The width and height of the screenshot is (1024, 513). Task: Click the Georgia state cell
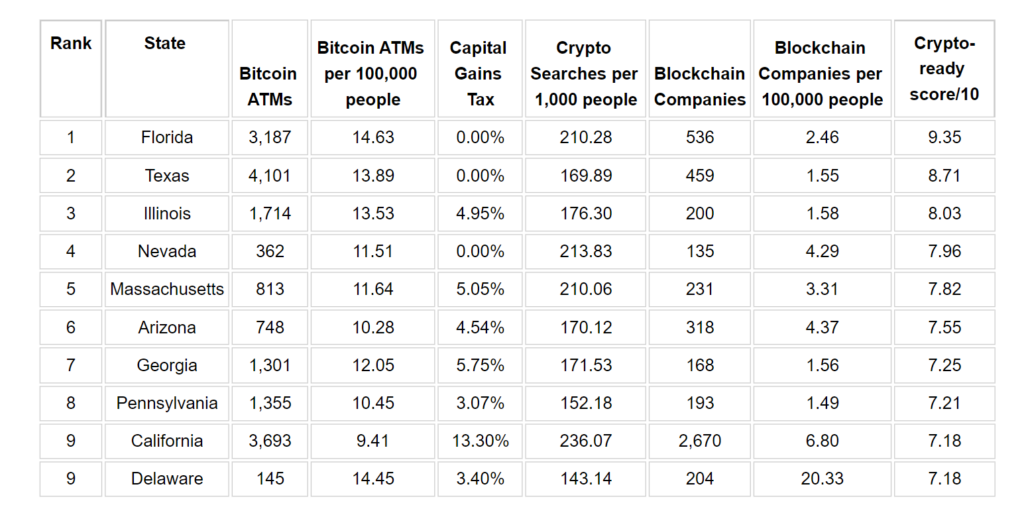coord(167,365)
